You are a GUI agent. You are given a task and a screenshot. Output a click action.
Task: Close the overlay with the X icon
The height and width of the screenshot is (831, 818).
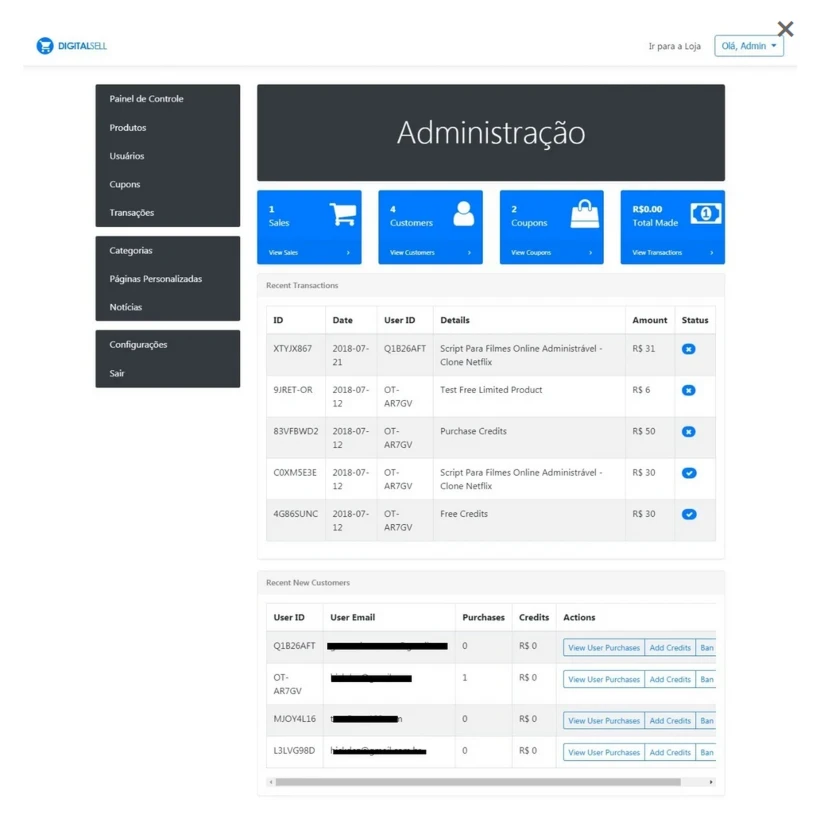click(785, 29)
